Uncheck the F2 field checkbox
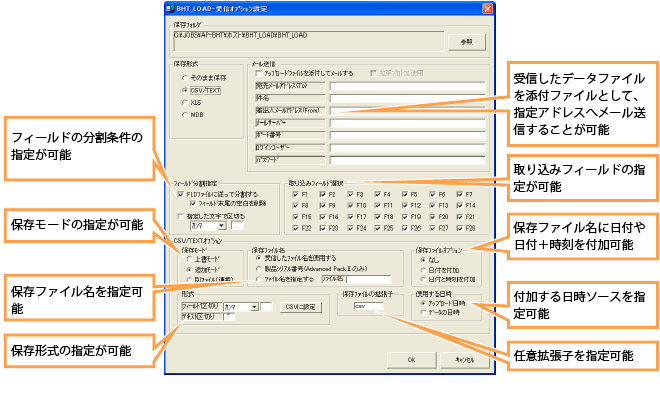This screenshot has height=397, width=660. click(x=322, y=194)
